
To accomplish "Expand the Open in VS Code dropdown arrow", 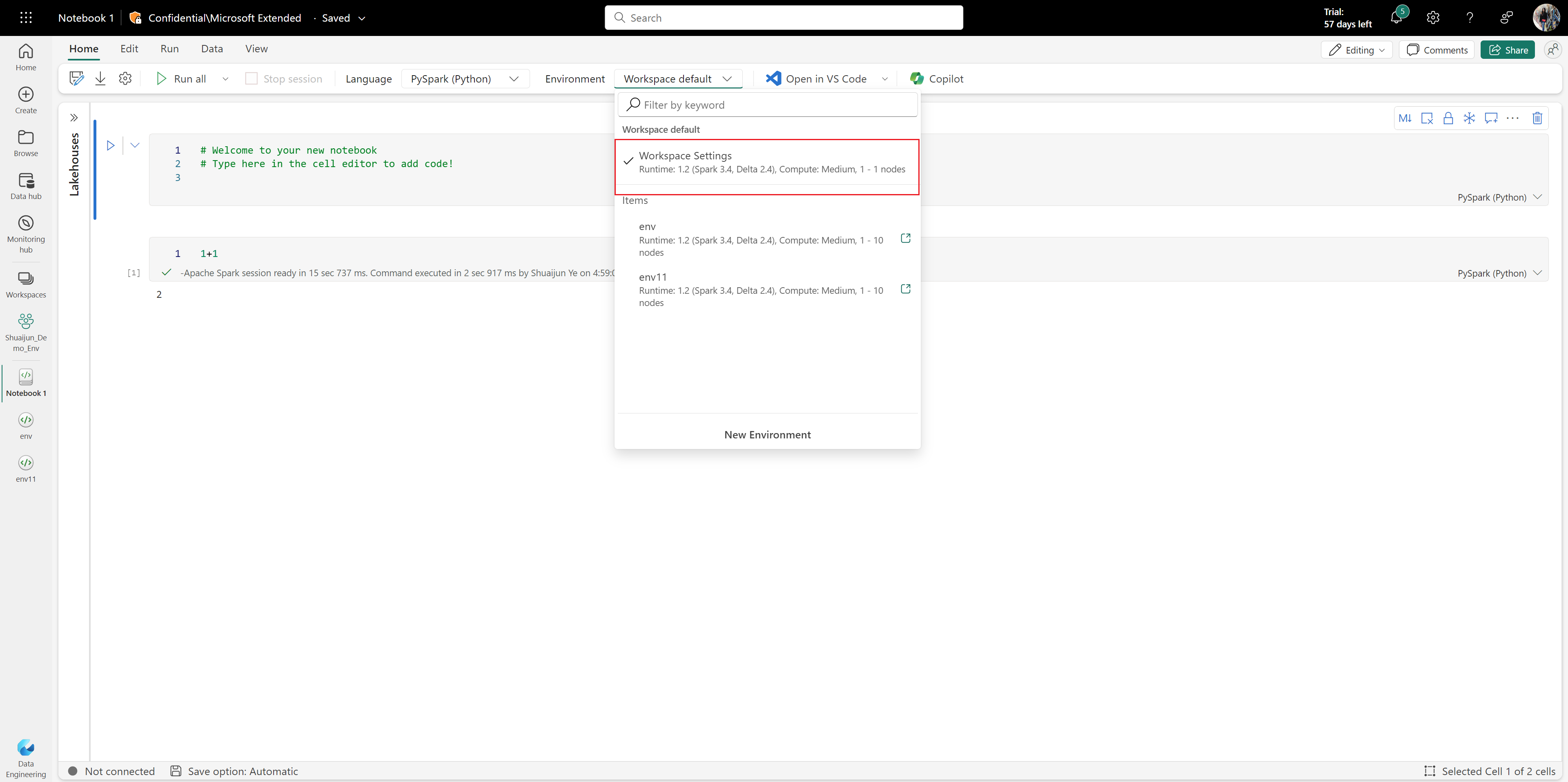I will coord(884,78).
